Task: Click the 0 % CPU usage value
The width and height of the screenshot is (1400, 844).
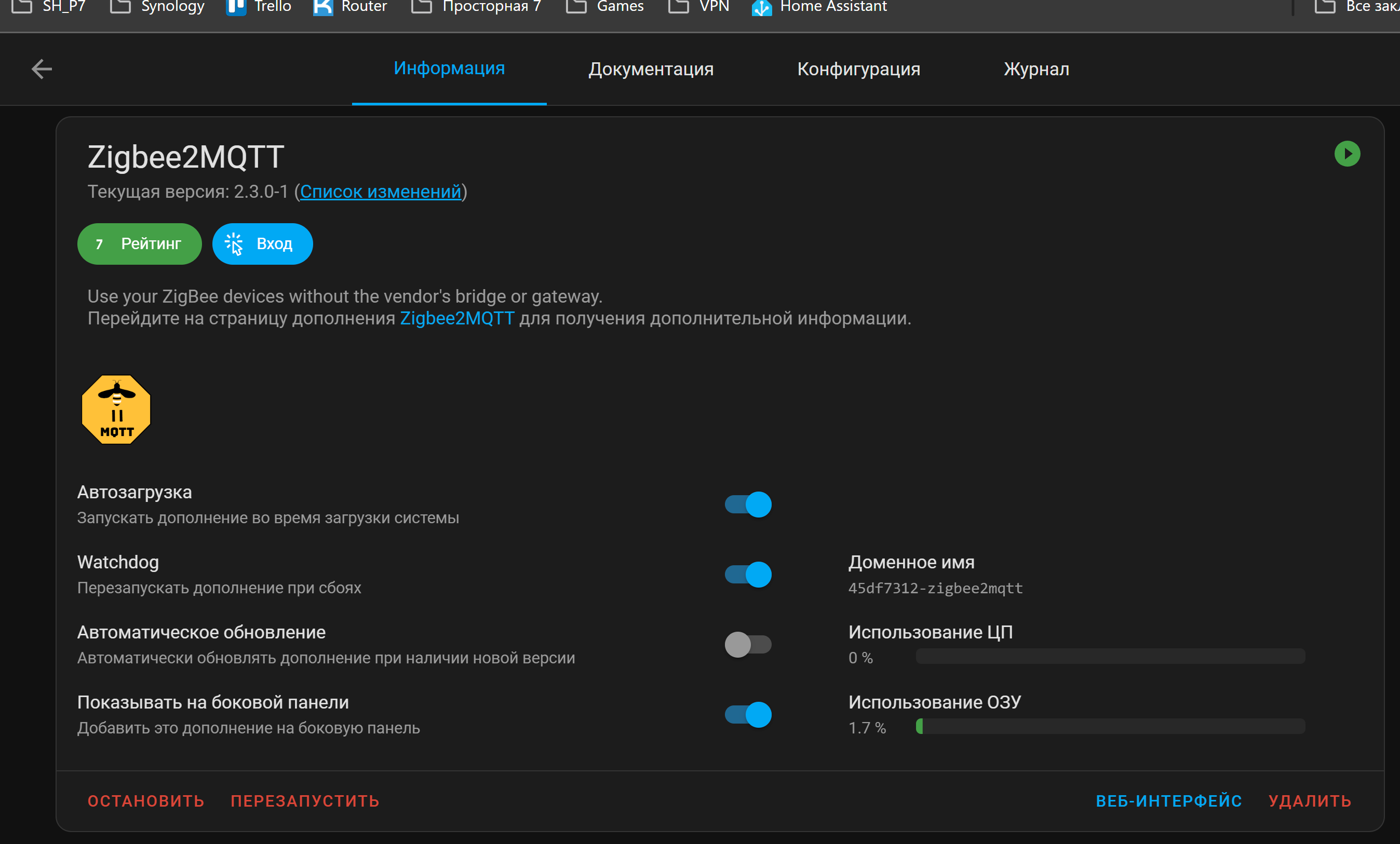Action: click(x=860, y=658)
